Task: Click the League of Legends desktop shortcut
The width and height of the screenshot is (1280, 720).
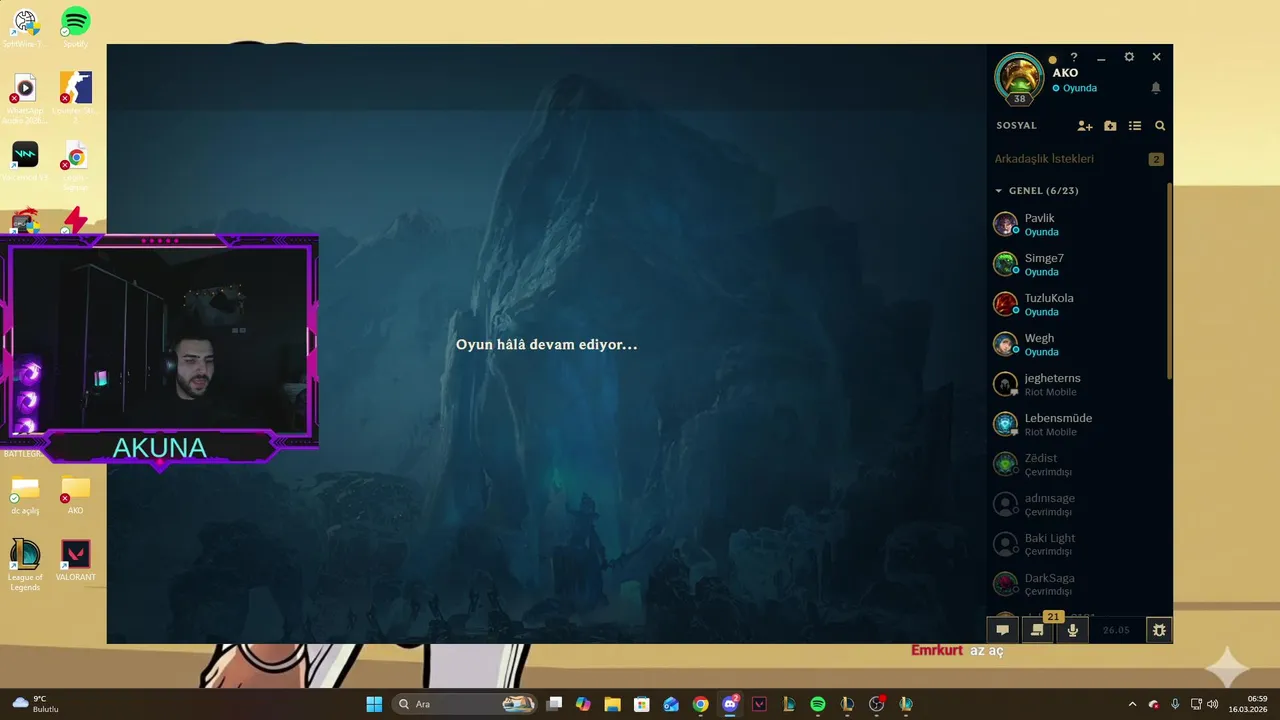Action: tap(25, 565)
